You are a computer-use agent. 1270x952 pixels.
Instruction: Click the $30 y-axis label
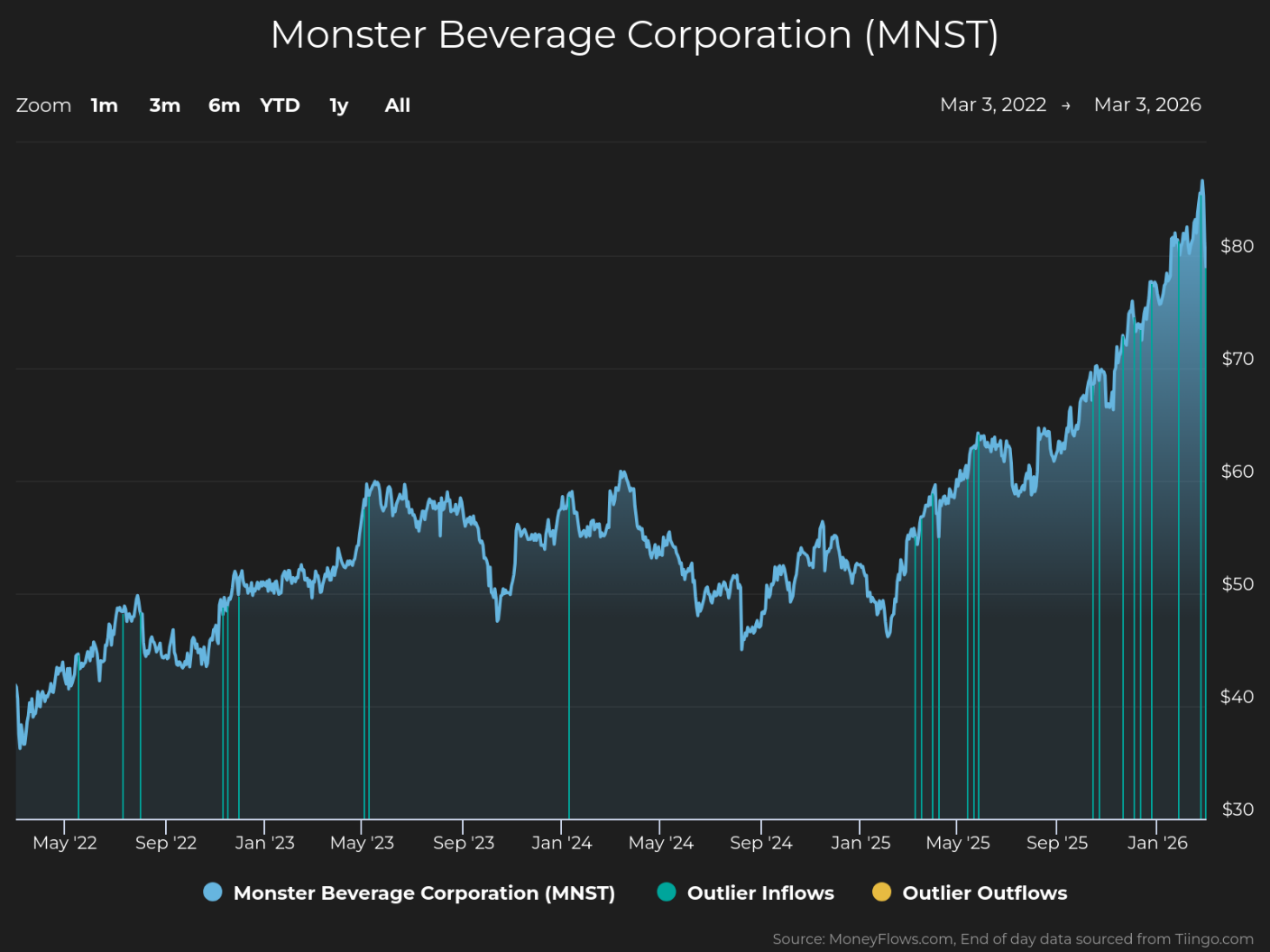(x=1237, y=810)
